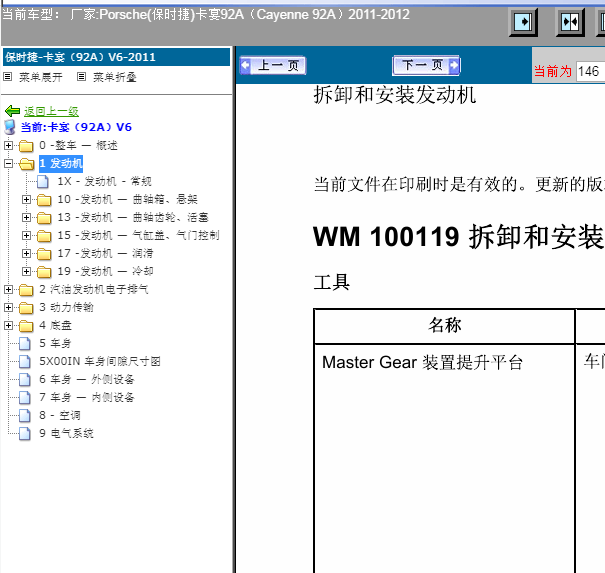Click the inward-arrows panel toolbar icon

coord(570,22)
